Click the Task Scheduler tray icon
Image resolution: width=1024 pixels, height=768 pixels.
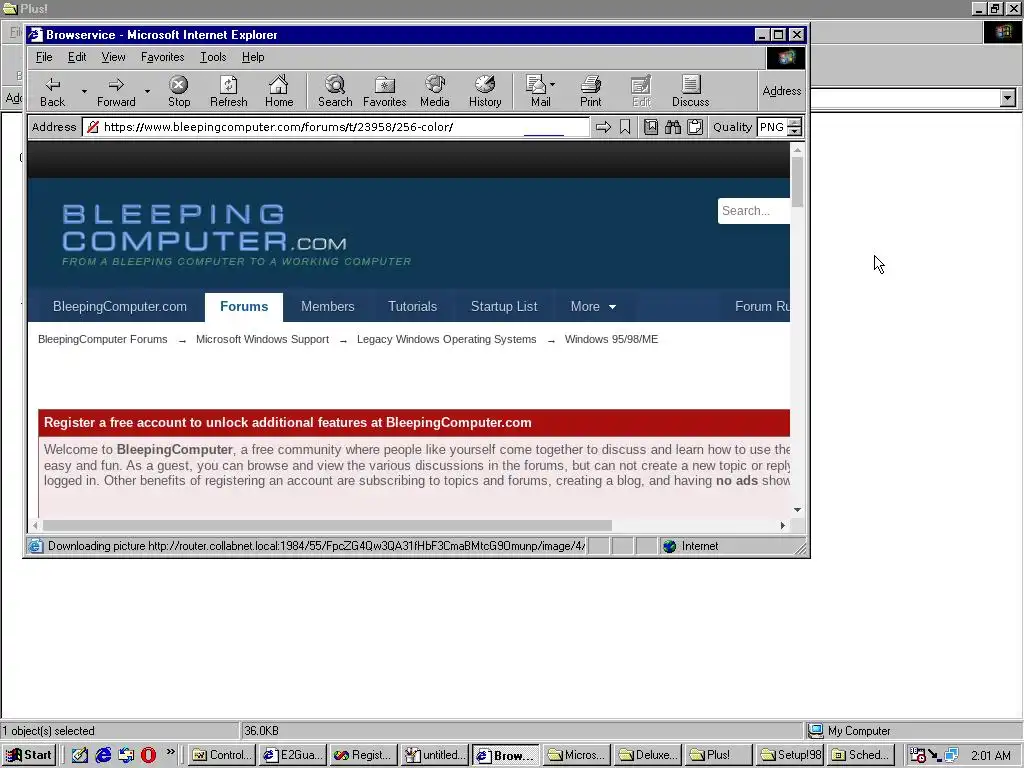point(918,755)
